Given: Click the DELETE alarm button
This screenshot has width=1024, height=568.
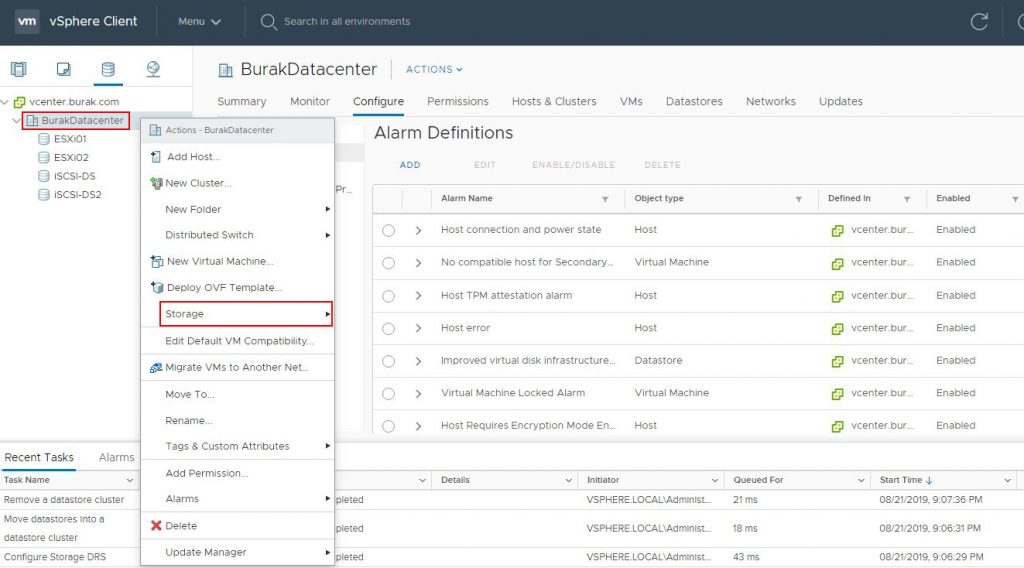Looking at the screenshot, I should coord(662,165).
